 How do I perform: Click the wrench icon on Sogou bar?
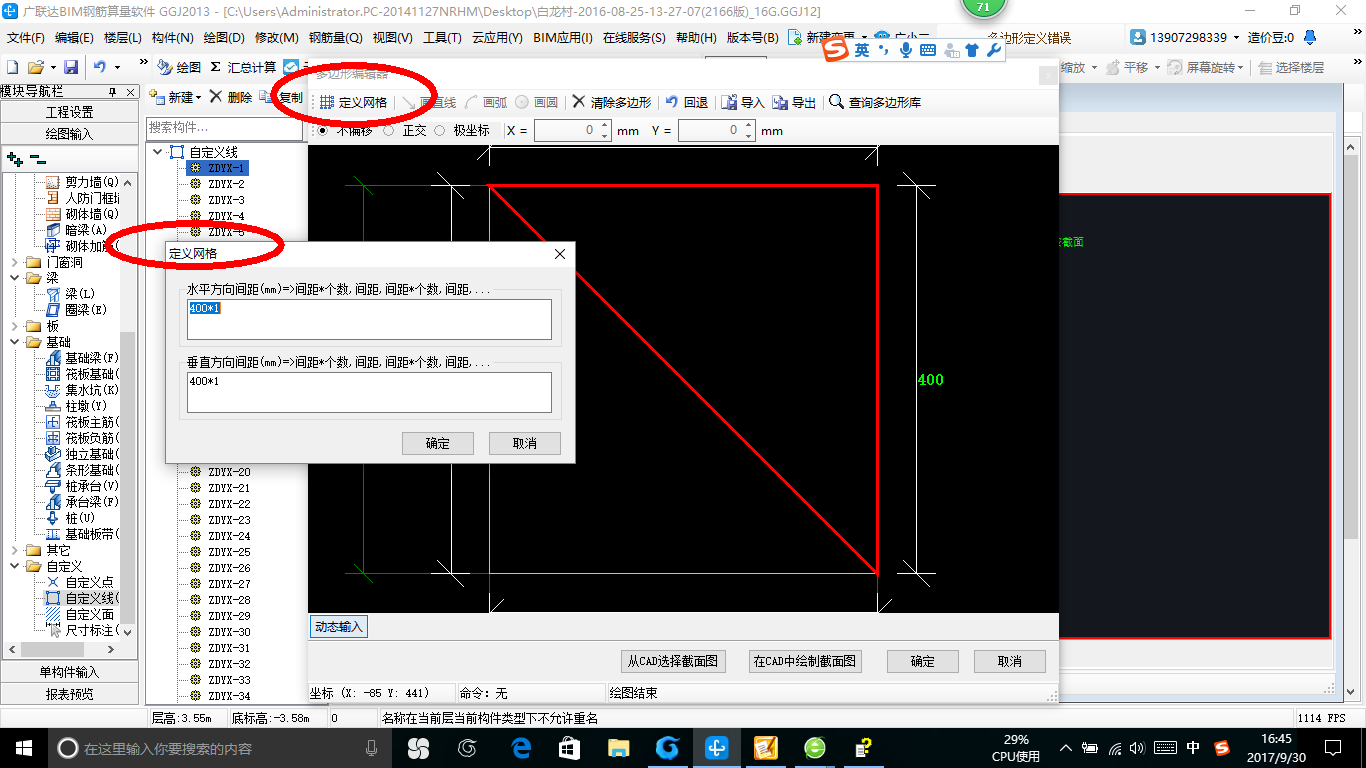click(x=993, y=49)
